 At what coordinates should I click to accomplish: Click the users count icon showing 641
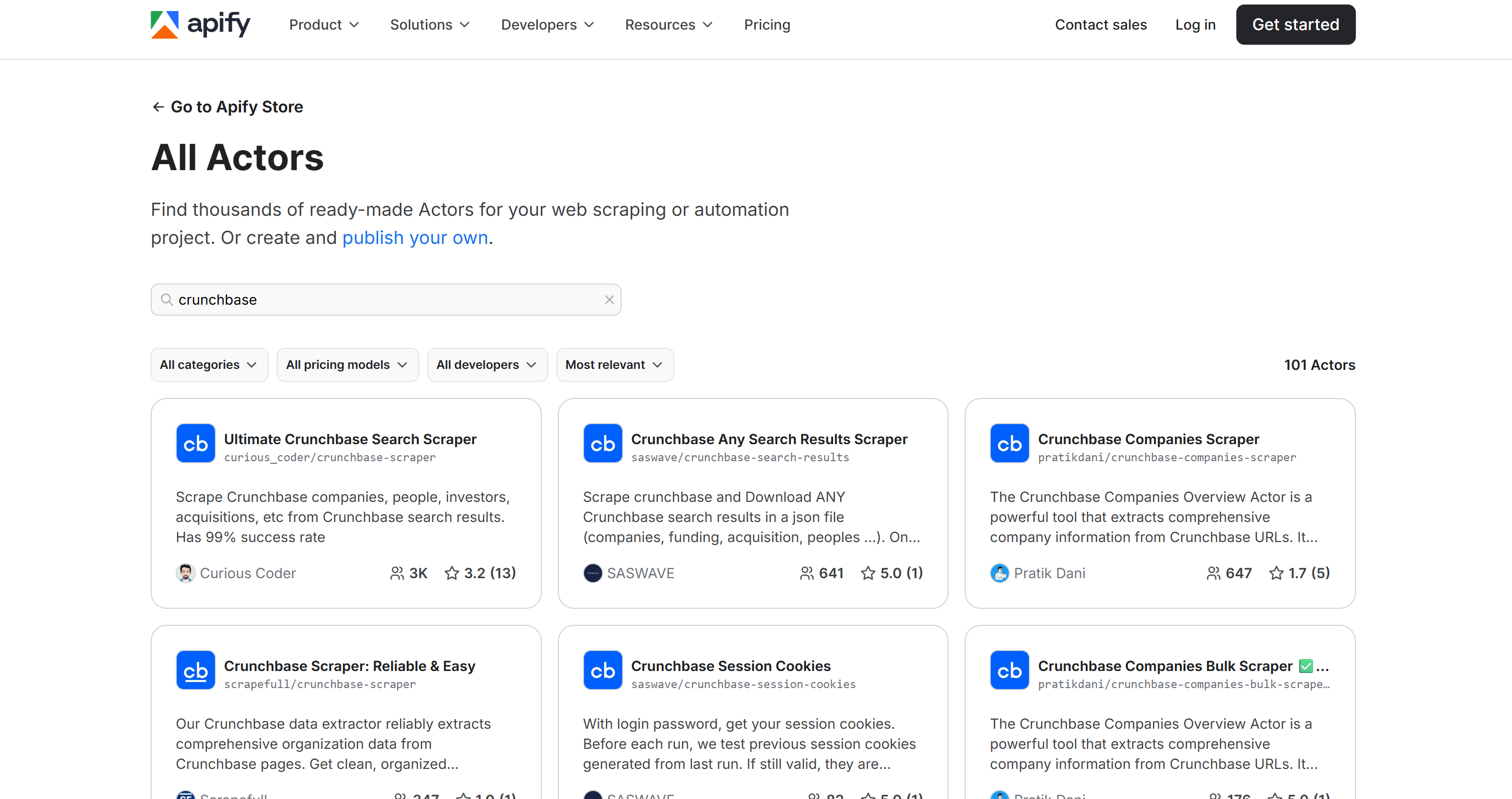pos(806,573)
